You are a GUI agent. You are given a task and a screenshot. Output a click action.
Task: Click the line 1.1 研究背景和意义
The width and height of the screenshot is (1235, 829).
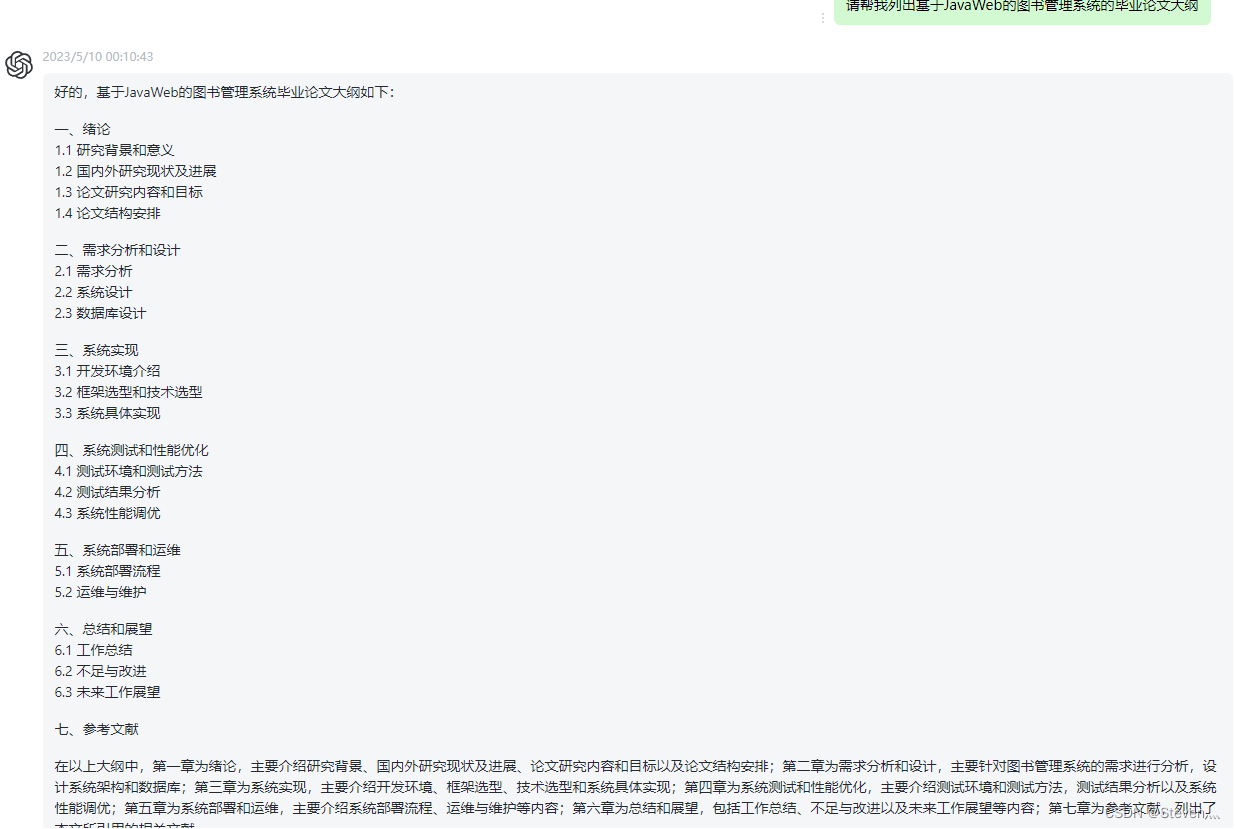coord(115,150)
